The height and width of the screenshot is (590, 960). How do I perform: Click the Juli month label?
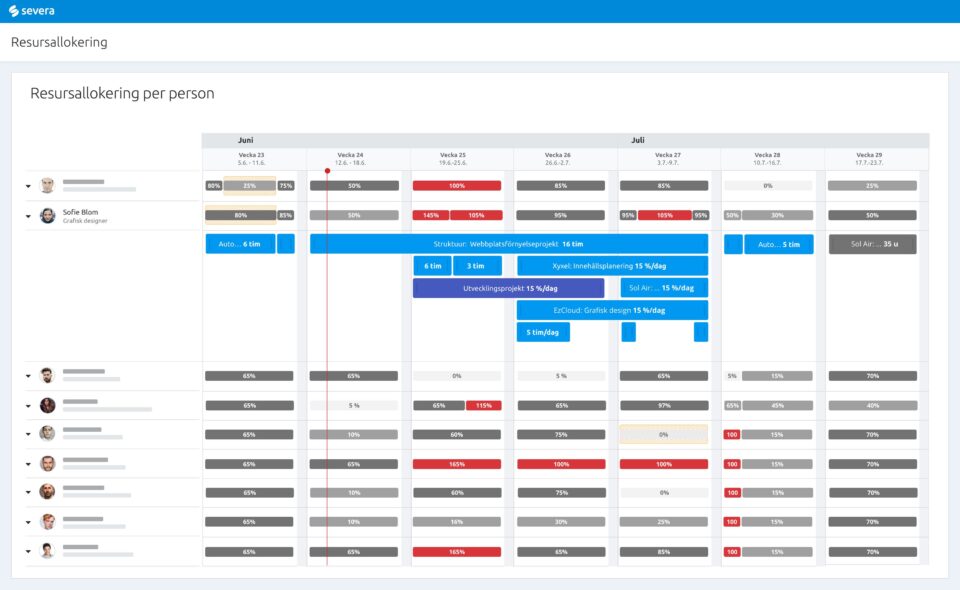pos(638,141)
